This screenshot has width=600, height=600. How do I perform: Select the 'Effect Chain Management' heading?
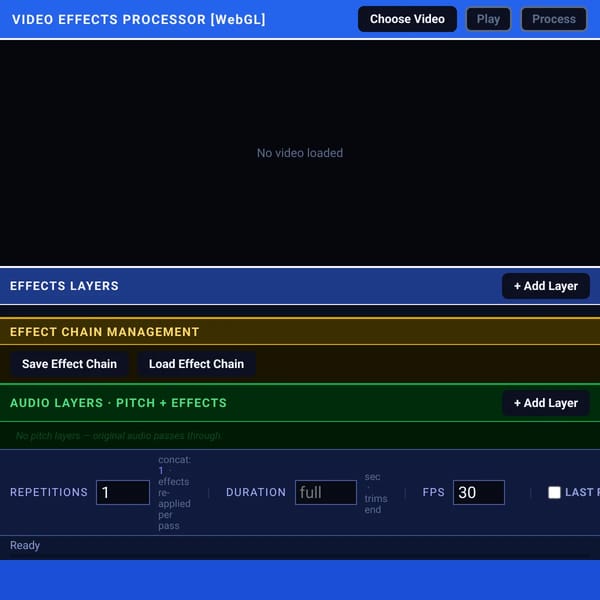(104, 332)
